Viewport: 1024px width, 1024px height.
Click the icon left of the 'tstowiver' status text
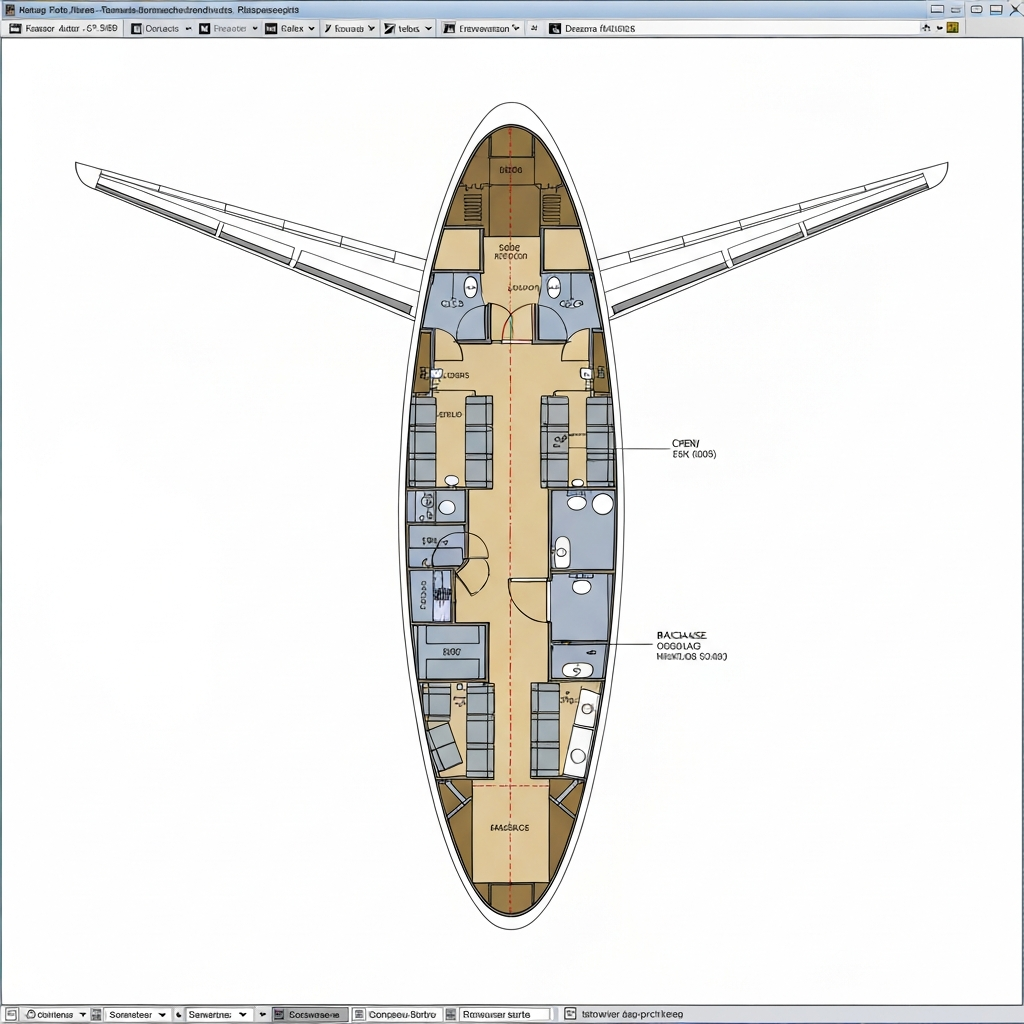570,1014
